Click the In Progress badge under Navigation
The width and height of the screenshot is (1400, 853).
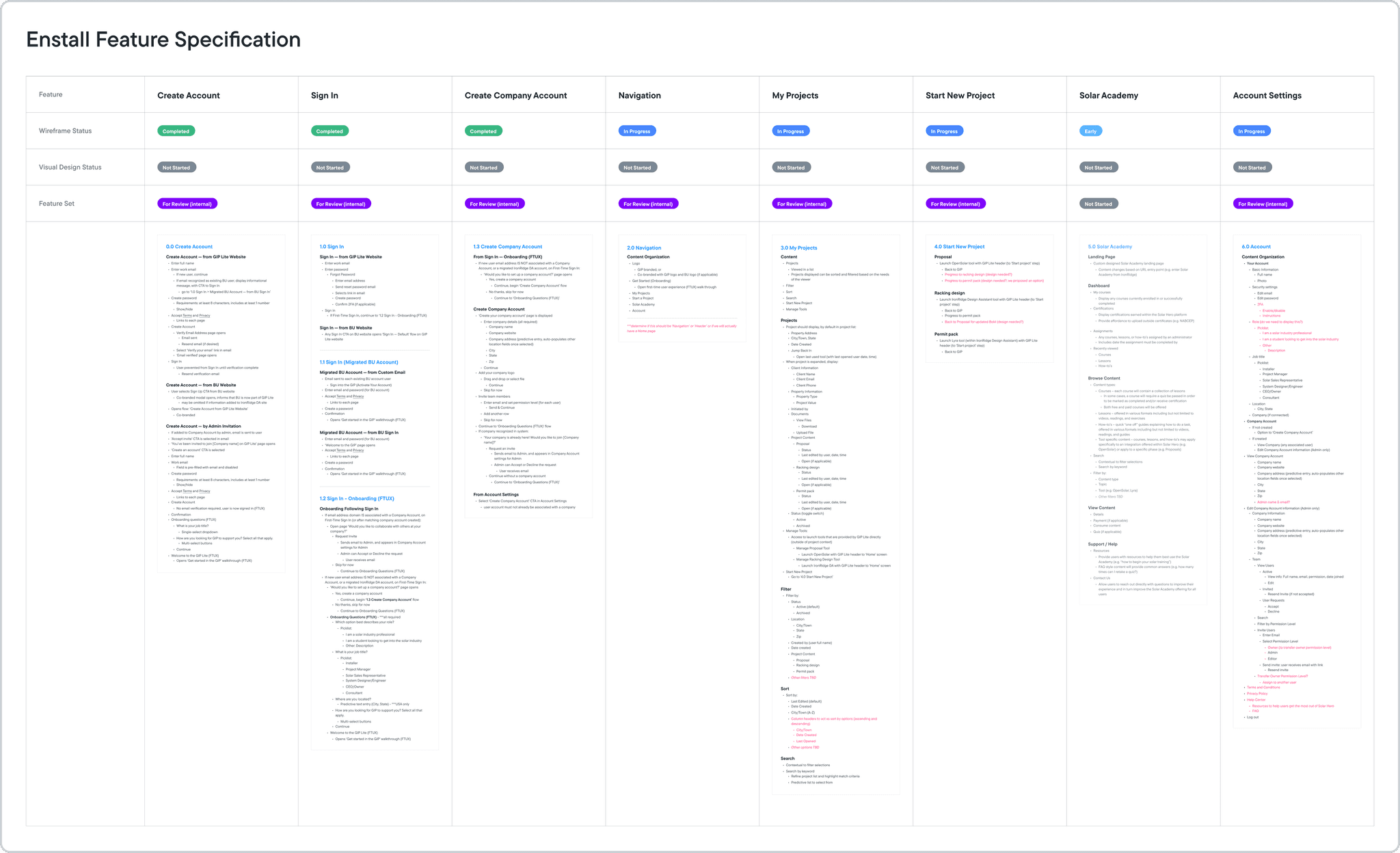pos(637,131)
